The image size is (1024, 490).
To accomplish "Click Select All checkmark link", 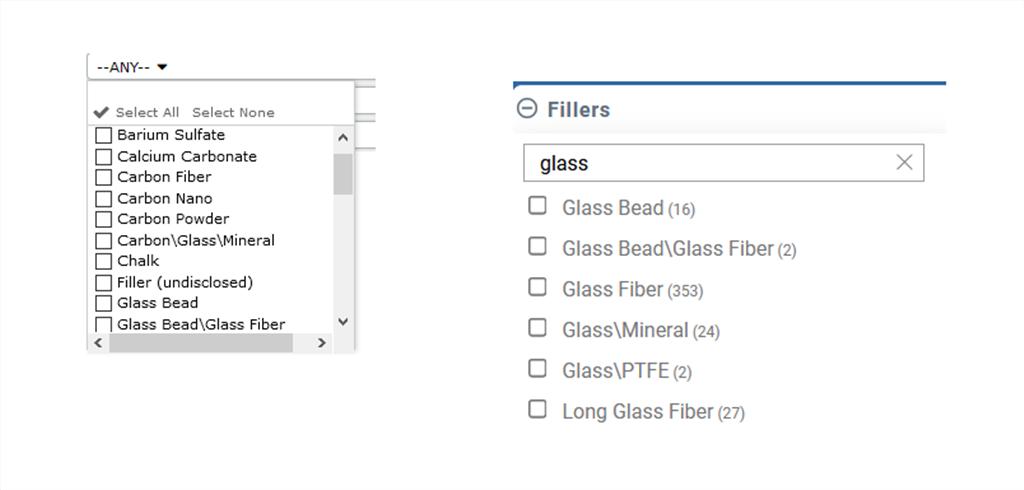I will tap(137, 113).
